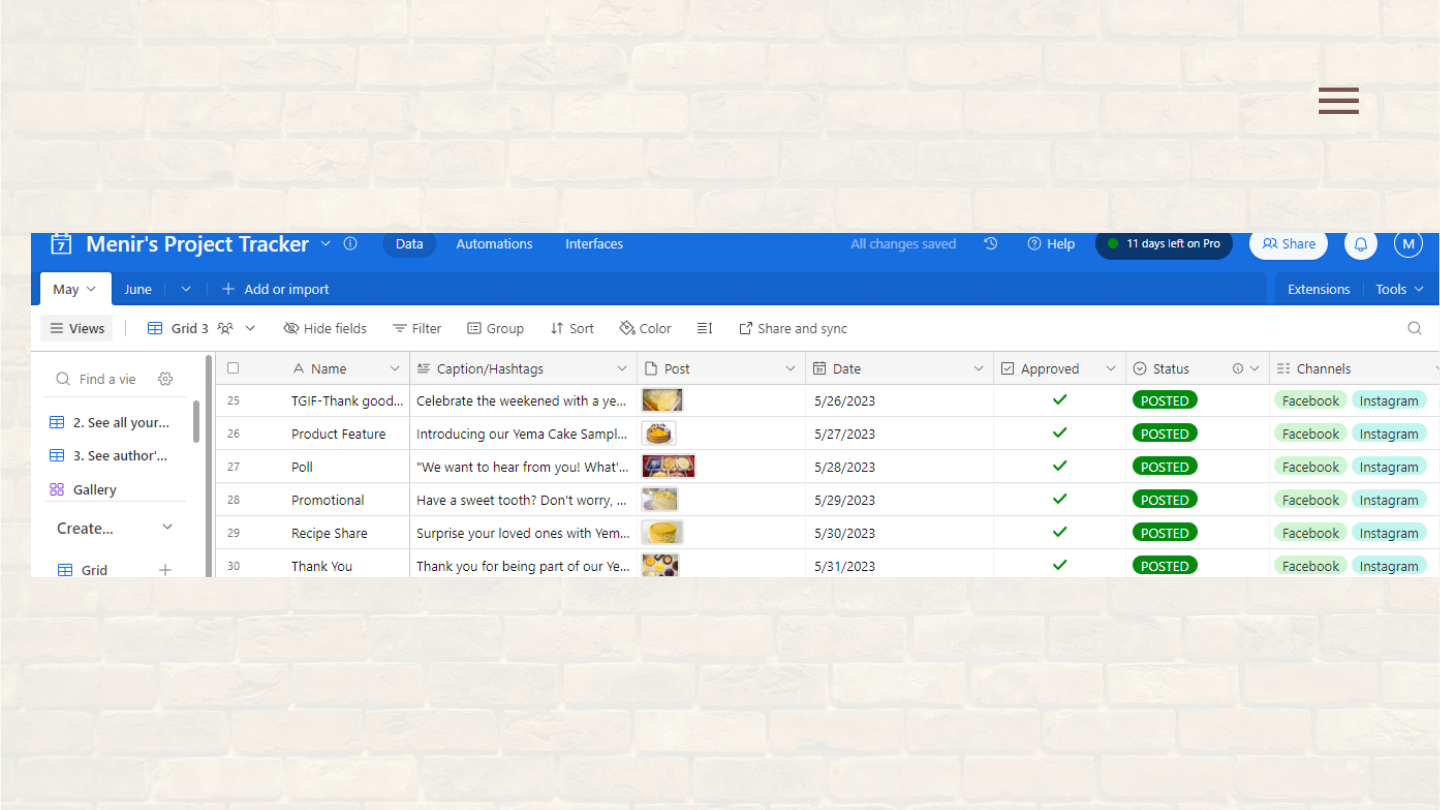Click the Instagram tag in the Thank You row
This screenshot has width=1440, height=810.
click(1388, 566)
